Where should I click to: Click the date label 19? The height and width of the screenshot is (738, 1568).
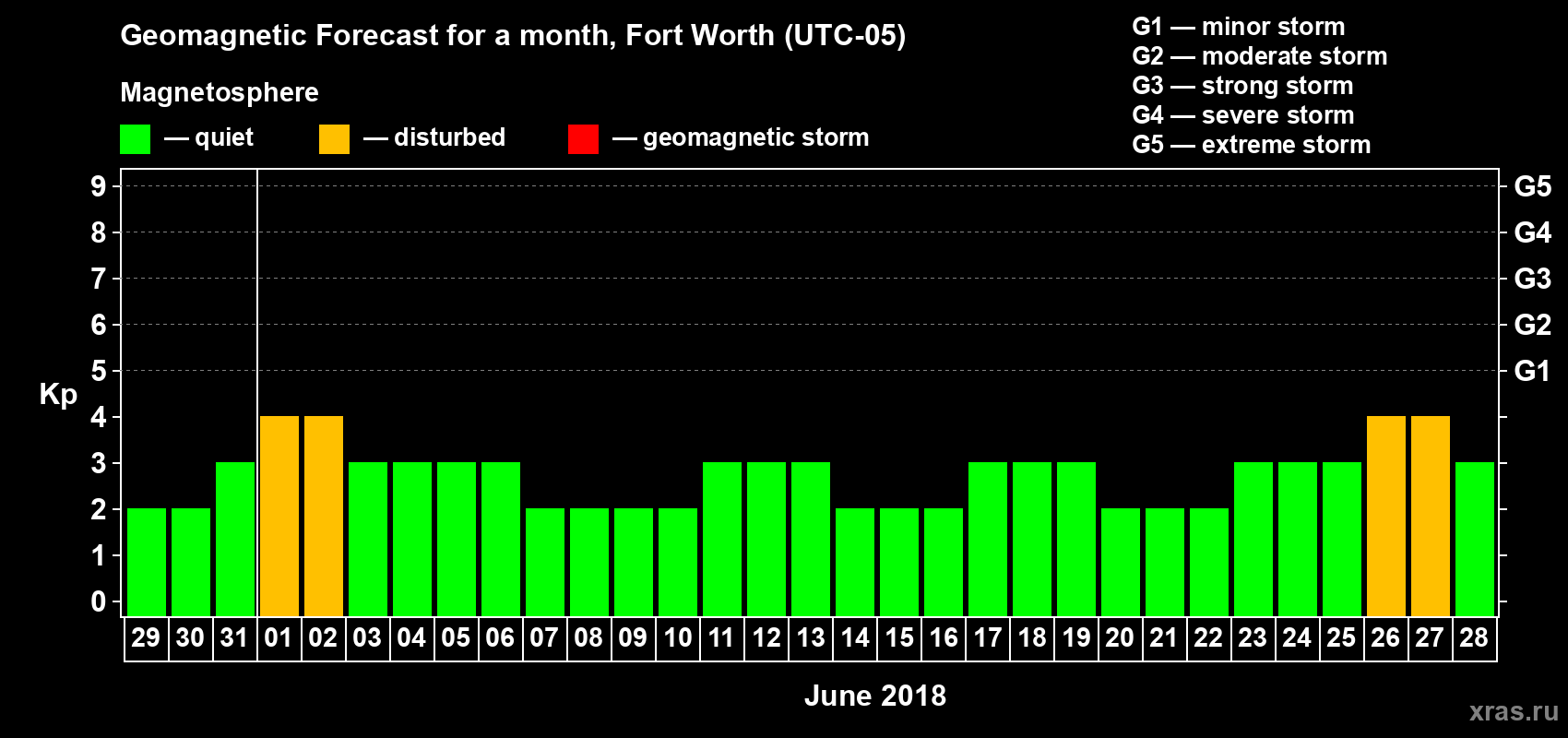coord(1076,637)
